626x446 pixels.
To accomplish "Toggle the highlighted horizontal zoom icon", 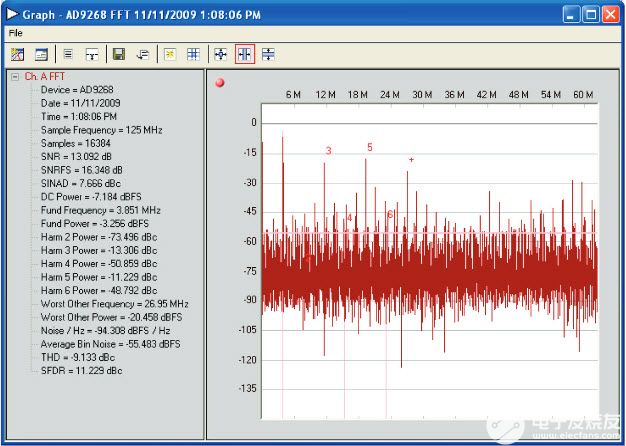I will (x=244, y=54).
